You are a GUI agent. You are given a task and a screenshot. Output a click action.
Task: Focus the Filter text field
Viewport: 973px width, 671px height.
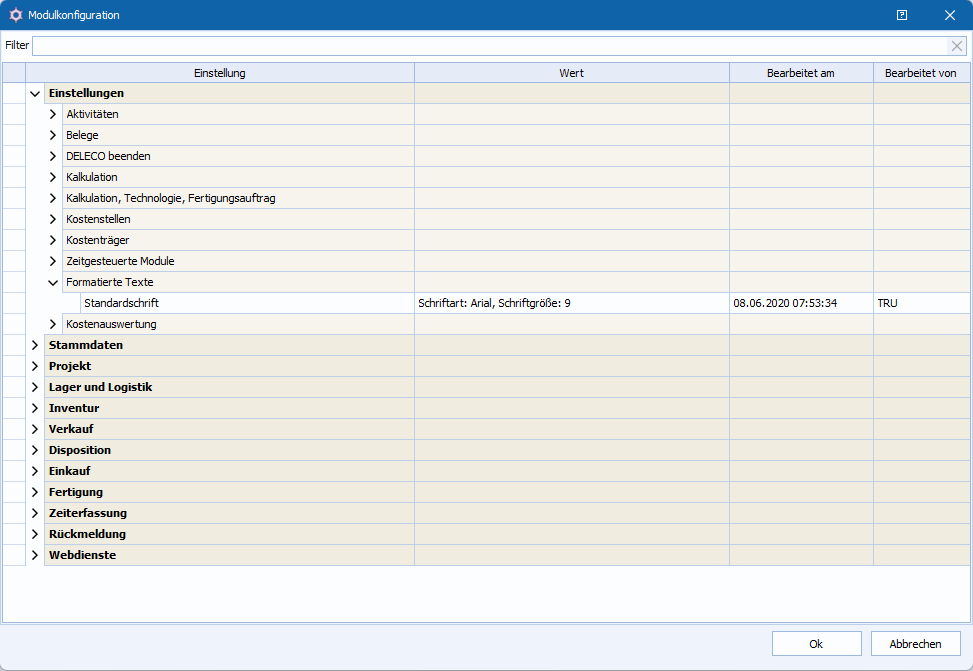click(x=489, y=46)
